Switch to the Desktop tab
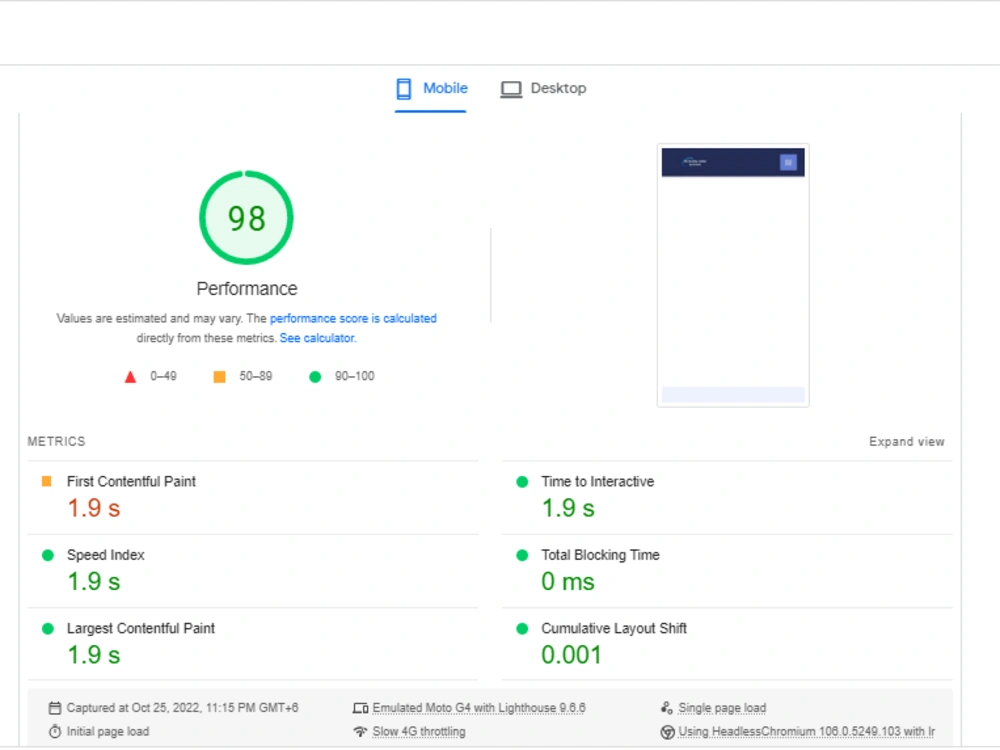 coord(543,89)
